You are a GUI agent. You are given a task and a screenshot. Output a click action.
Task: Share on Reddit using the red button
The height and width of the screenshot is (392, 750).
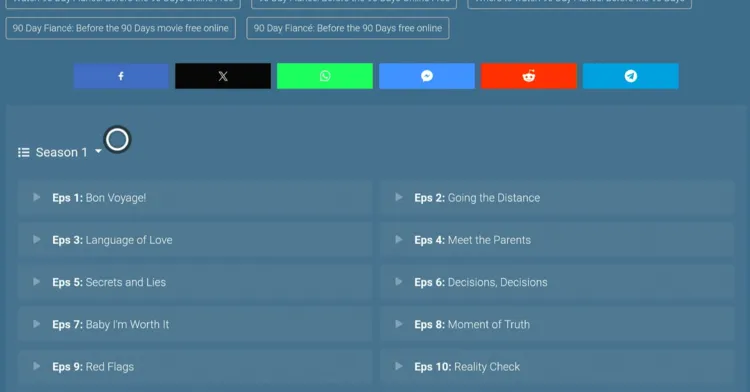point(529,76)
